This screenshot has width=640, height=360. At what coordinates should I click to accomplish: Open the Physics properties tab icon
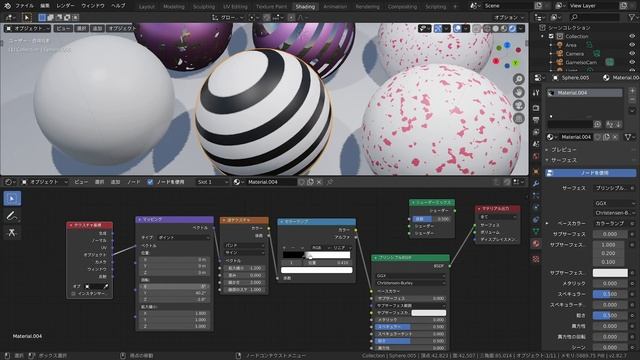click(x=536, y=207)
